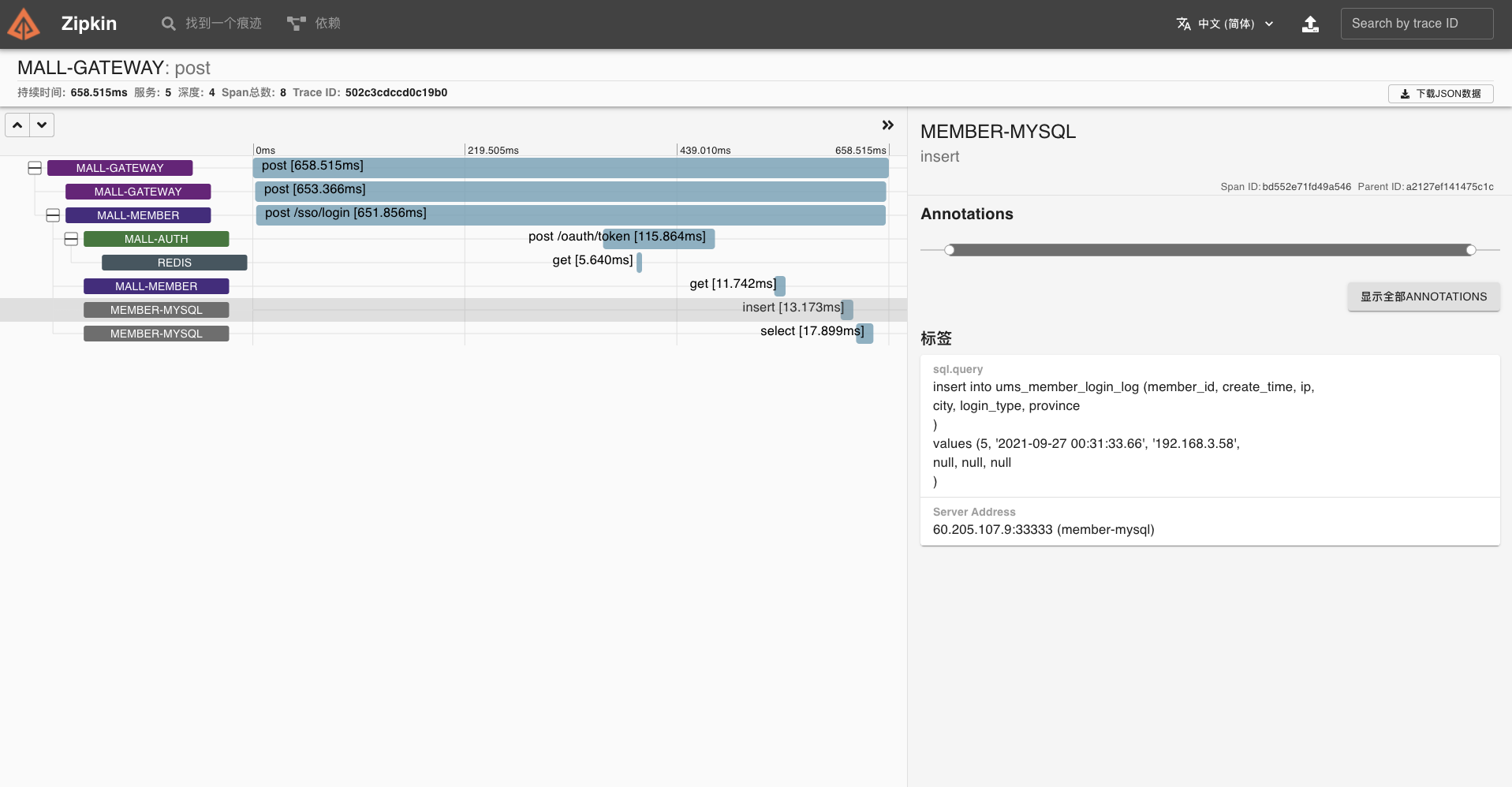The image size is (1512, 787).
Task: Click the right annotation slider handle
Action: point(1471,250)
